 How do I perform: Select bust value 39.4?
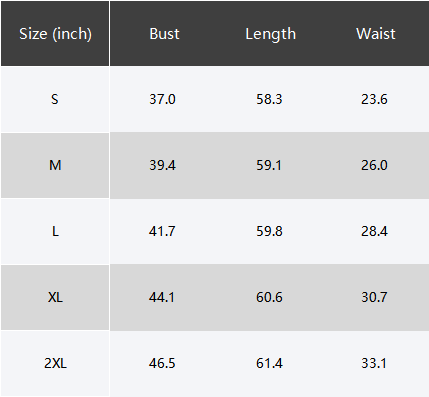click(x=162, y=165)
